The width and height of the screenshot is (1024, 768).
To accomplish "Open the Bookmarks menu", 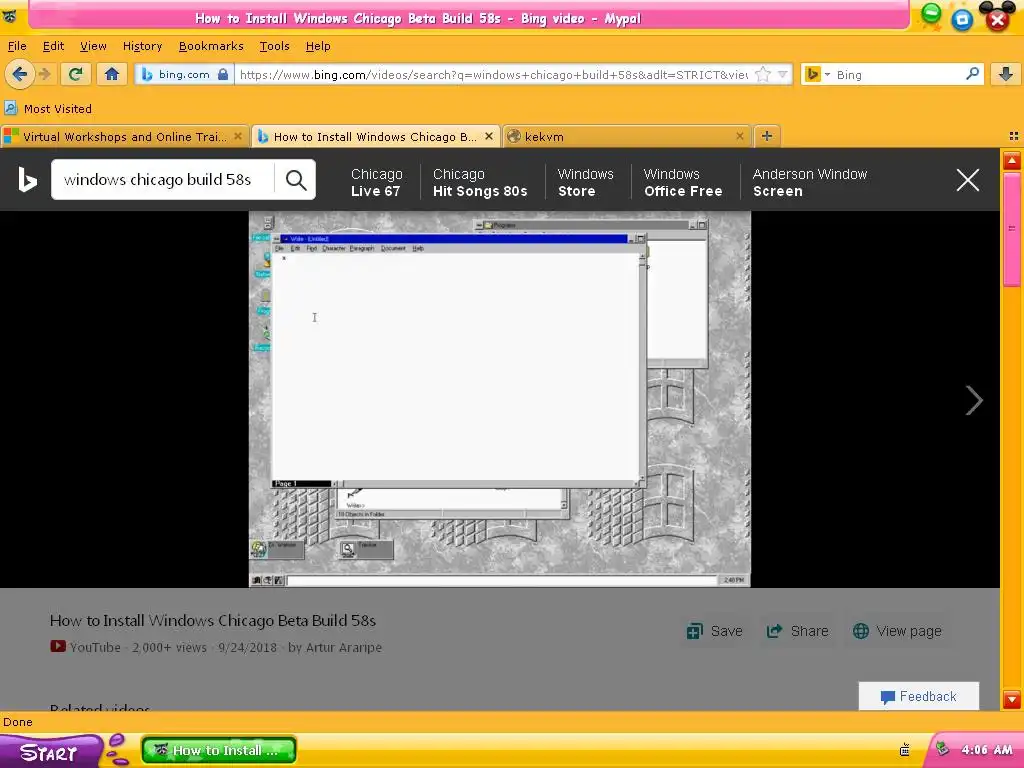I will [211, 46].
